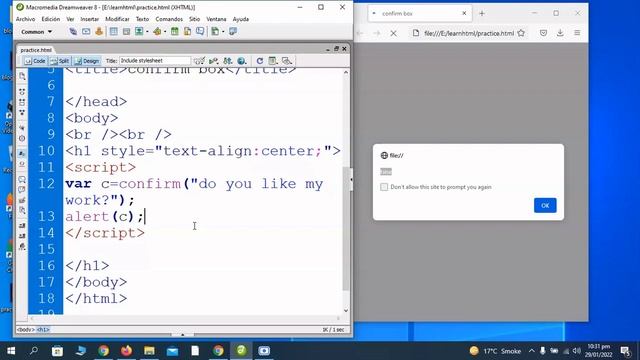Insert Div Tag icon in Common bar
This screenshot has width=640, height=360.
click(127, 31)
